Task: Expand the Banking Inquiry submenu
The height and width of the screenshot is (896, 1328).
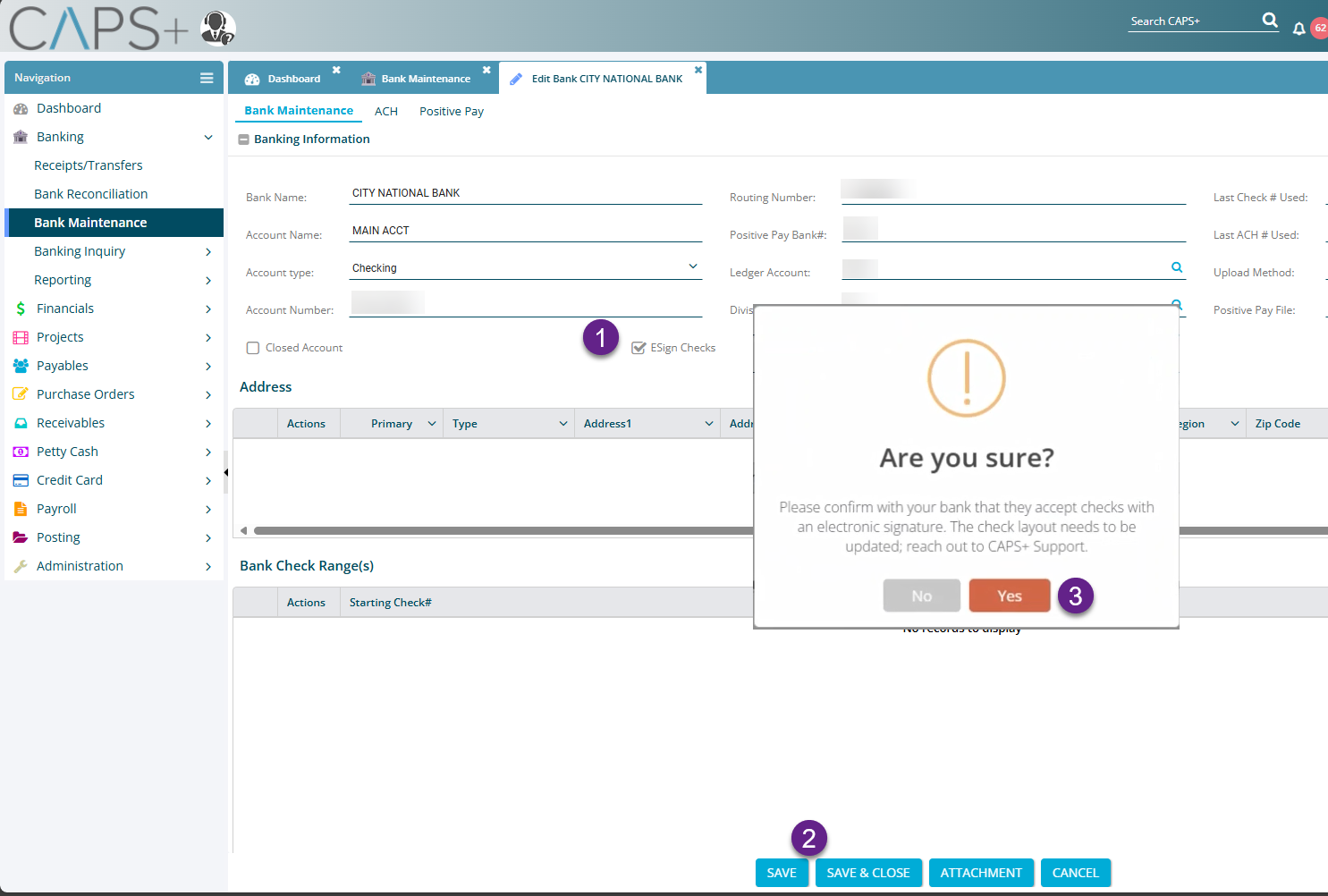Action: (208, 251)
